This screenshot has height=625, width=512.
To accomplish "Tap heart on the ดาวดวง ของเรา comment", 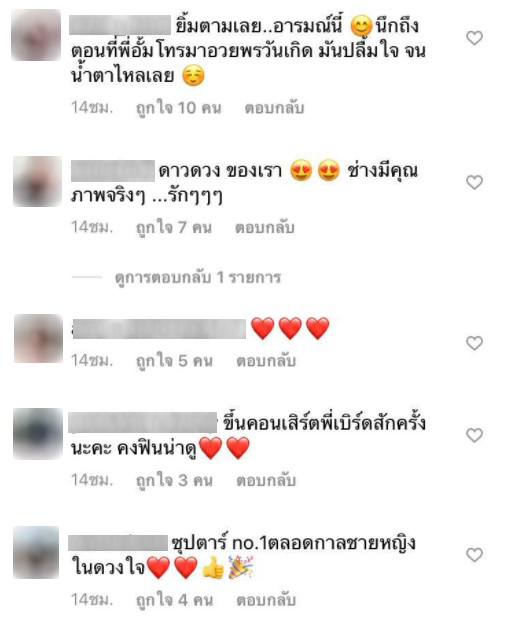I will pyautogui.click(x=474, y=182).
